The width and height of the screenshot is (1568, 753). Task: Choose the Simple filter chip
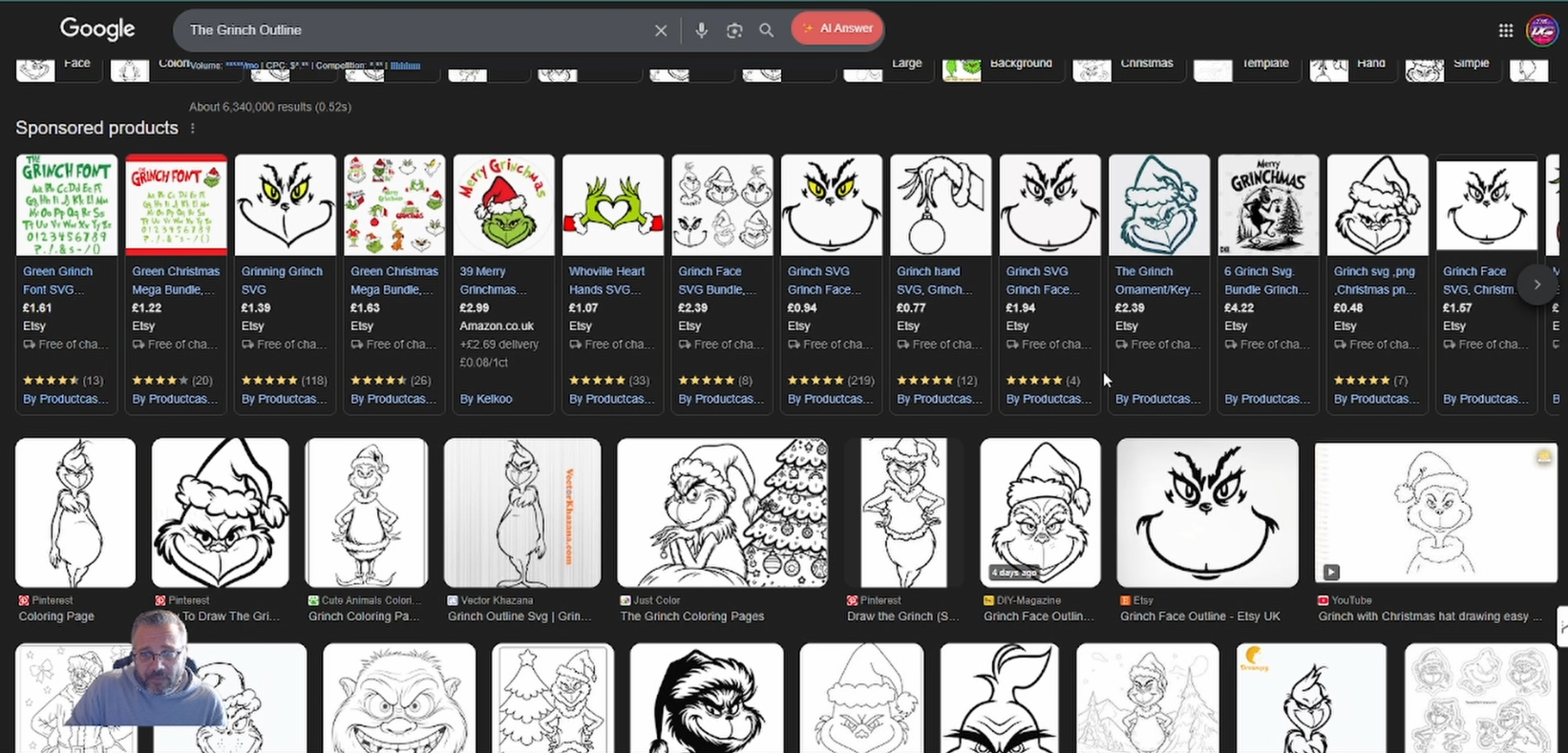[x=1451, y=66]
